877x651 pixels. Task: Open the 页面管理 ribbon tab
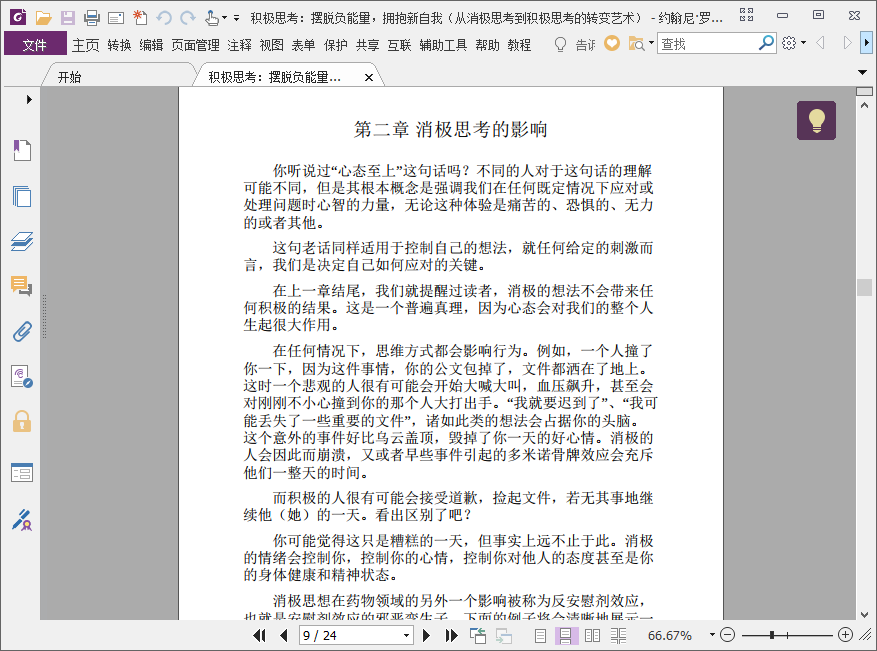point(195,45)
